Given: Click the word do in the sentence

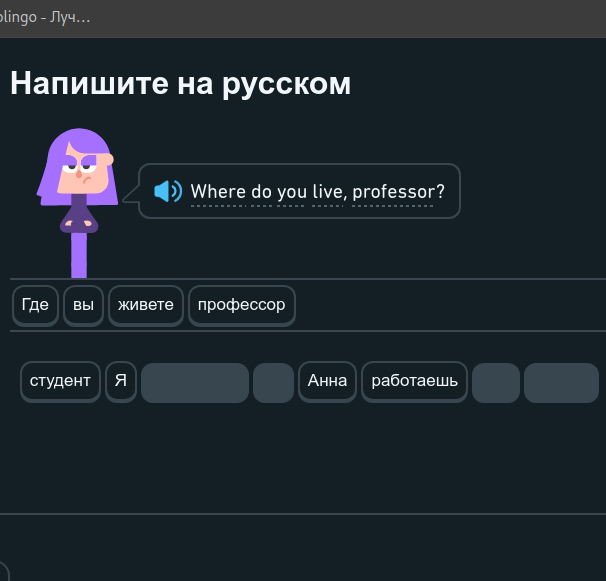Looking at the screenshot, I should pyautogui.click(x=262, y=191).
